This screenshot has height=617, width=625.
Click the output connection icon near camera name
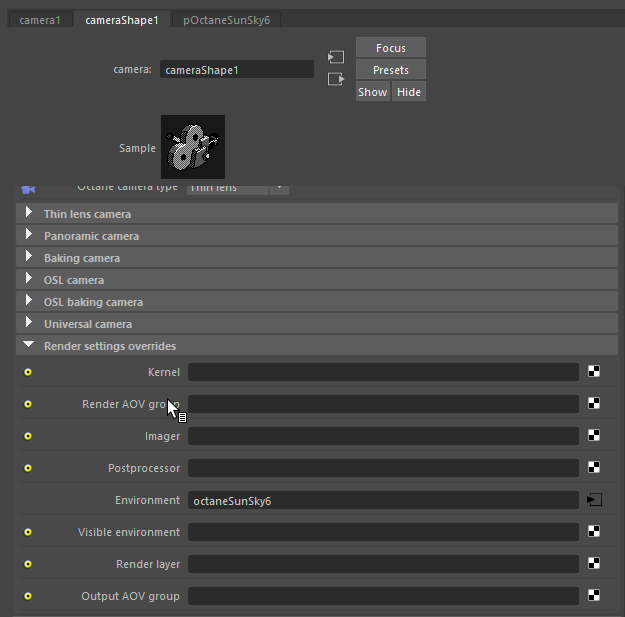tap(336, 79)
